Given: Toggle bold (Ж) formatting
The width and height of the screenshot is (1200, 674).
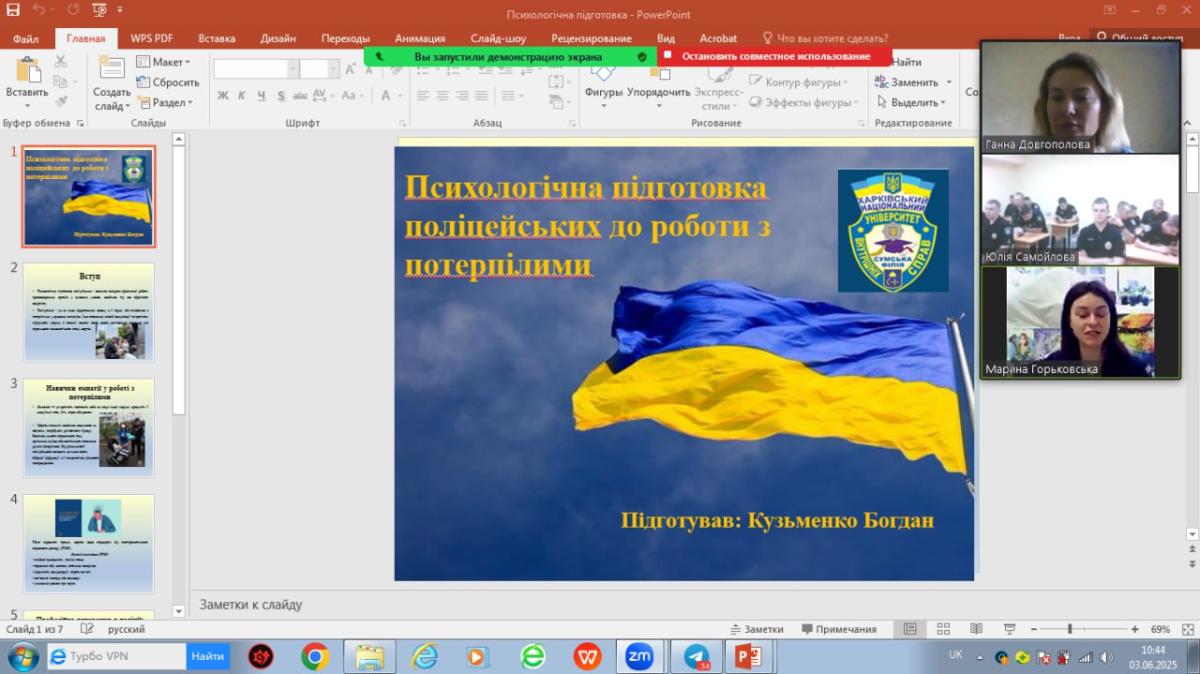Looking at the screenshot, I should [x=223, y=96].
